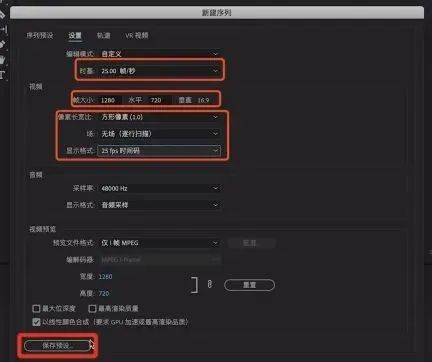Click the 视频预览 section heading
The width and height of the screenshot is (432, 362).
43,229
